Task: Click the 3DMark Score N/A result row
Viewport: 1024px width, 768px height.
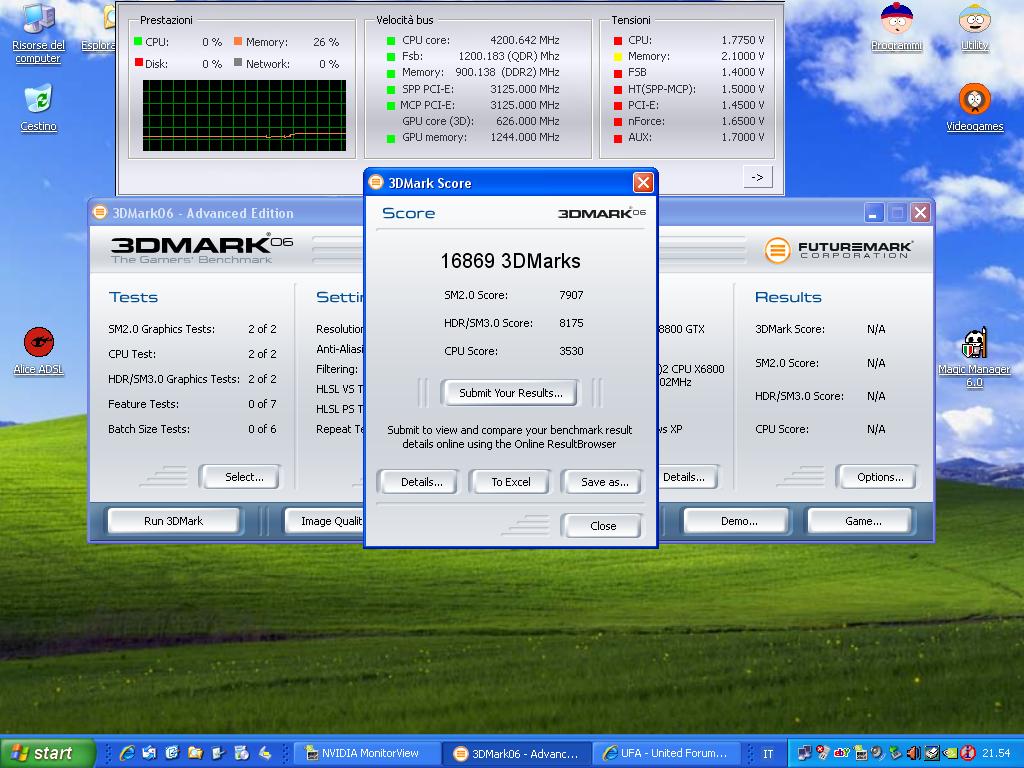Action: pos(820,329)
